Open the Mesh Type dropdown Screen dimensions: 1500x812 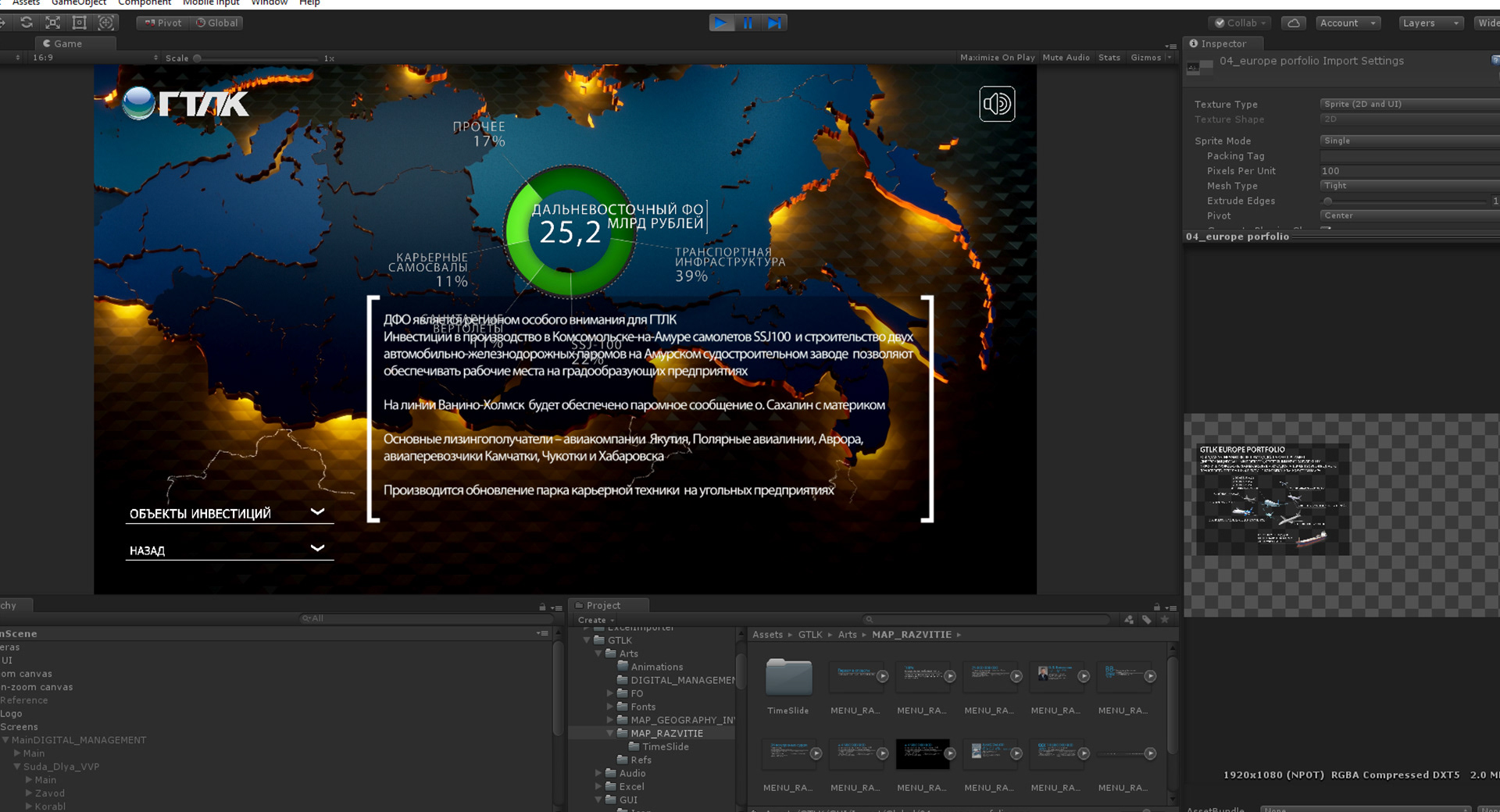pyautogui.click(x=1410, y=186)
